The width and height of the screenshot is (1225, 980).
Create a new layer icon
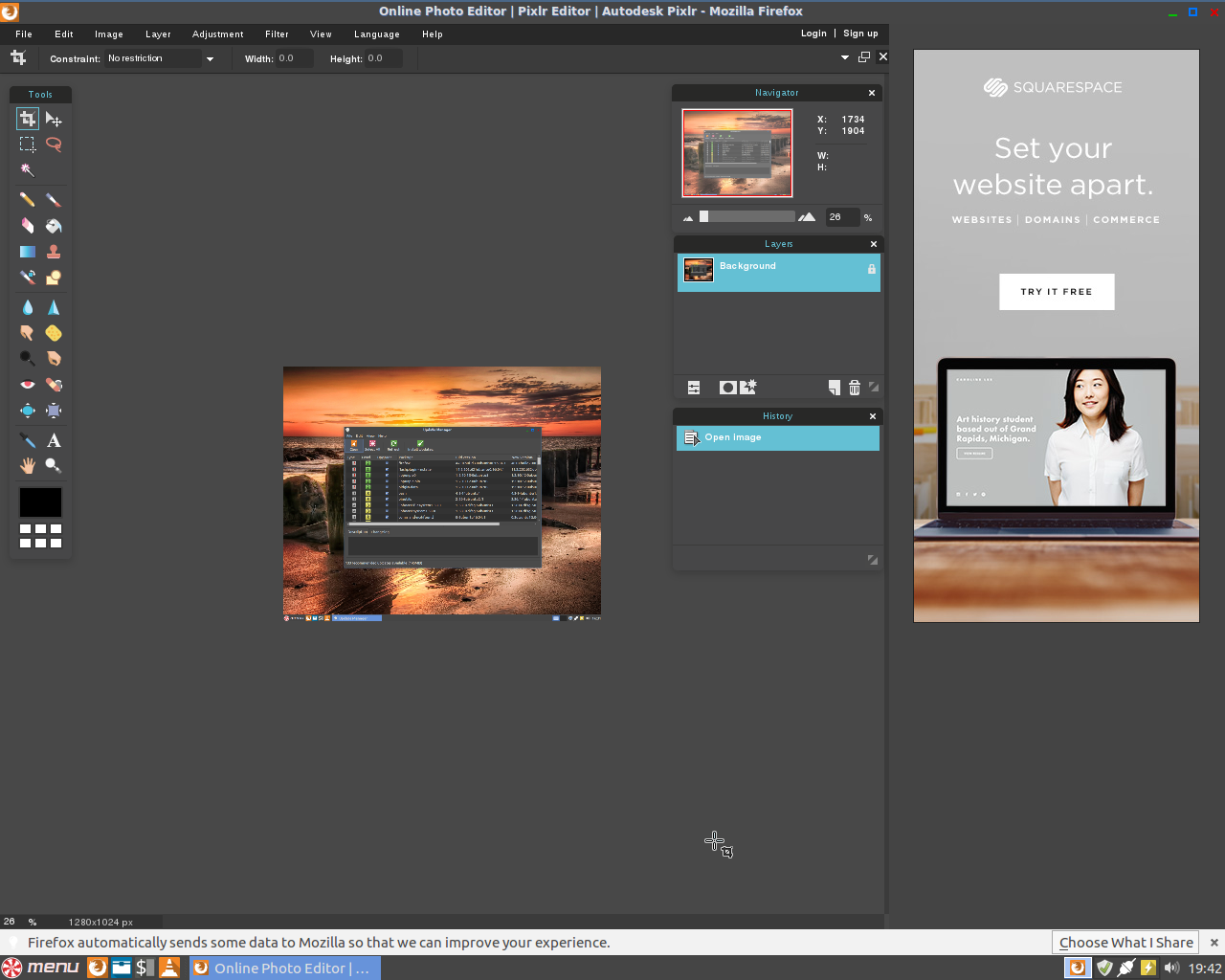tap(835, 388)
